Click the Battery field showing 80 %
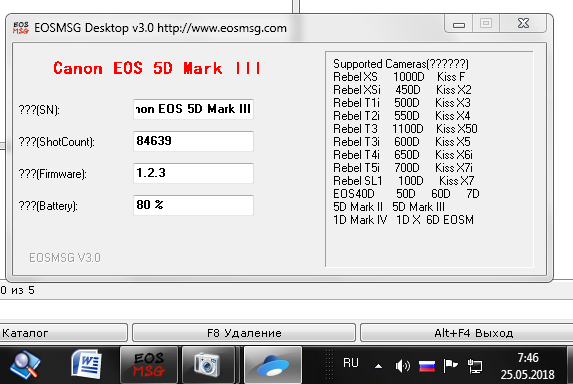 [x=193, y=205]
